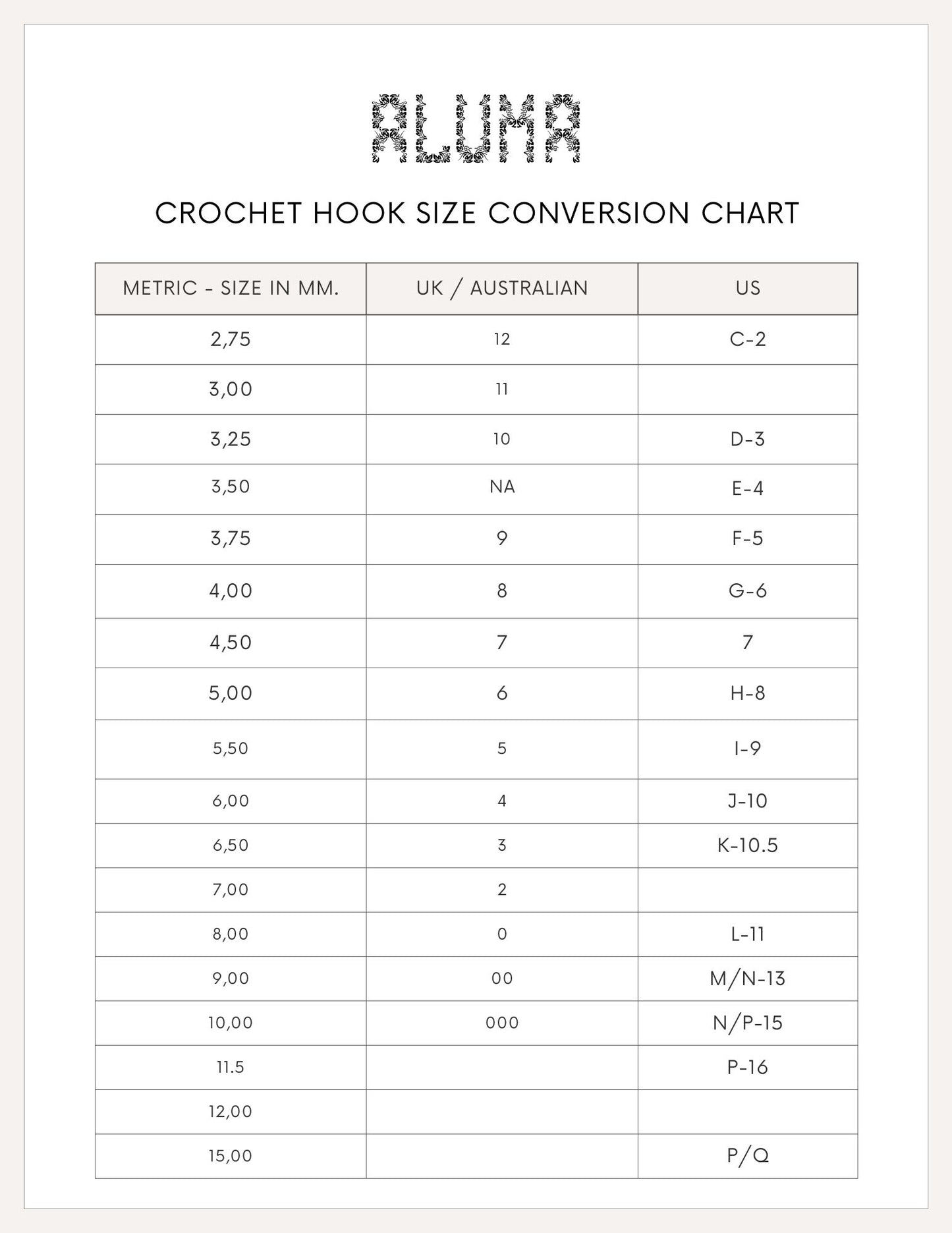Click the L-11 US size cell
The width and height of the screenshot is (952, 1233).
[748, 934]
